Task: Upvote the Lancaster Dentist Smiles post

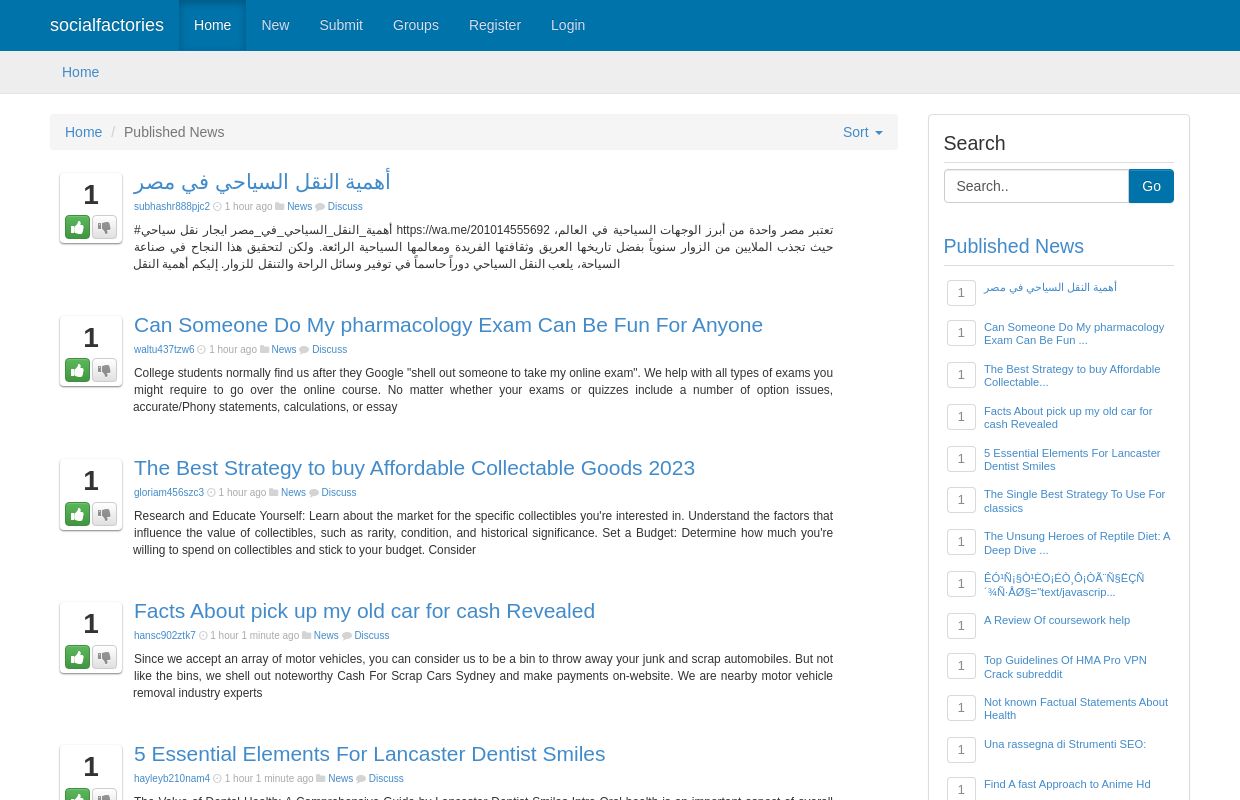Action: coord(77,794)
